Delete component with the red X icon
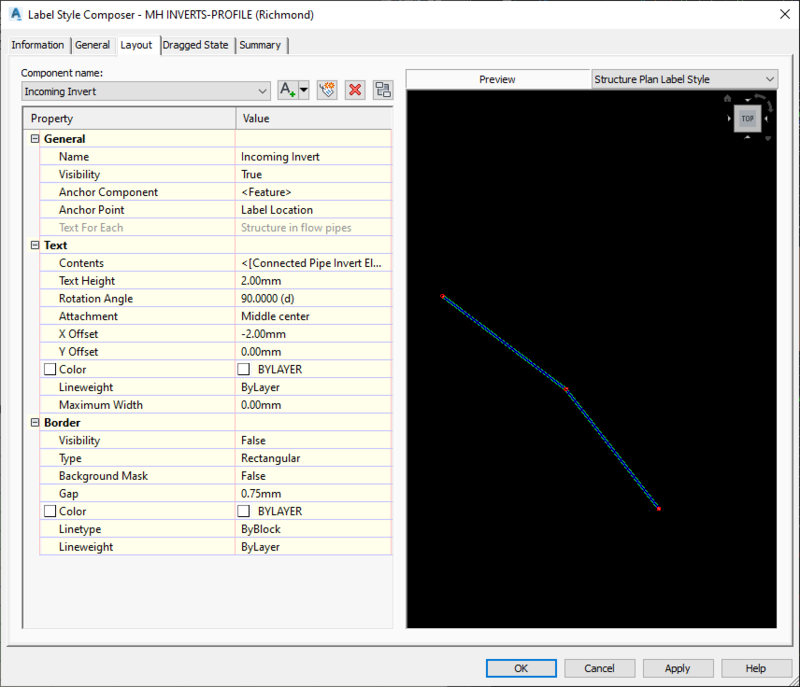The width and height of the screenshot is (800, 687). (354, 91)
